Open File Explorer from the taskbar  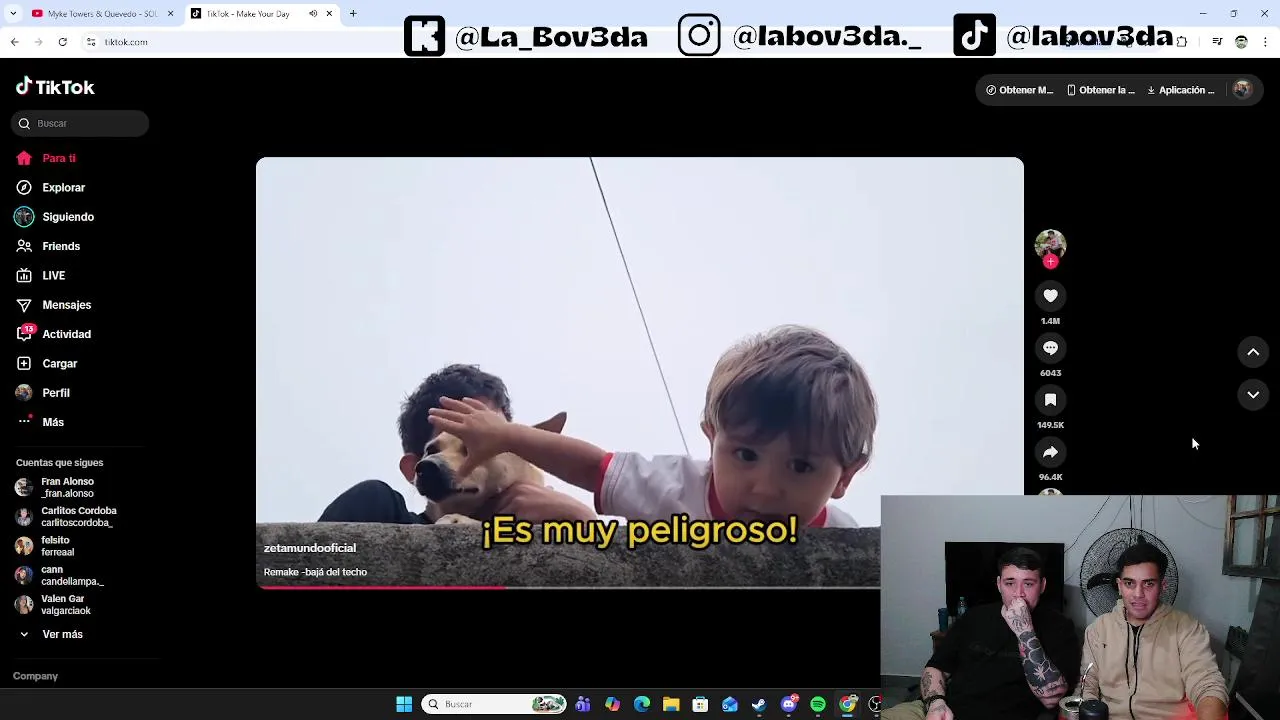[x=671, y=704]
